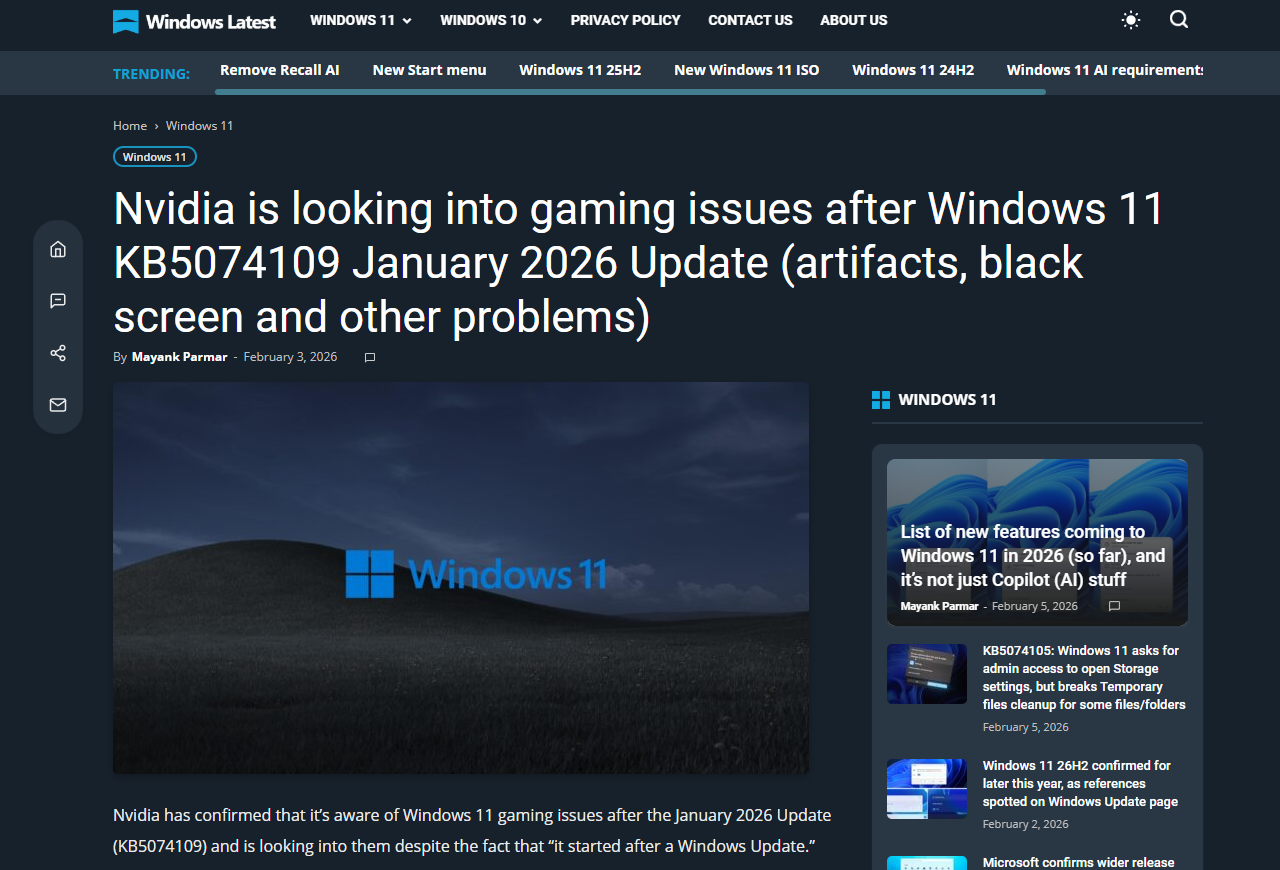Image resolution: width=1280 pixels, height=870 pixels.
Task: Open Contact Us menu item
Action: [x=750, y=20]
